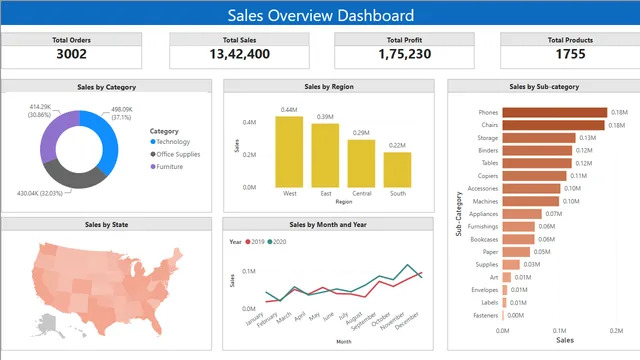Click the Storage sub-category bar
The width and height of the screenshot is (640, 360).
(539, 138)
